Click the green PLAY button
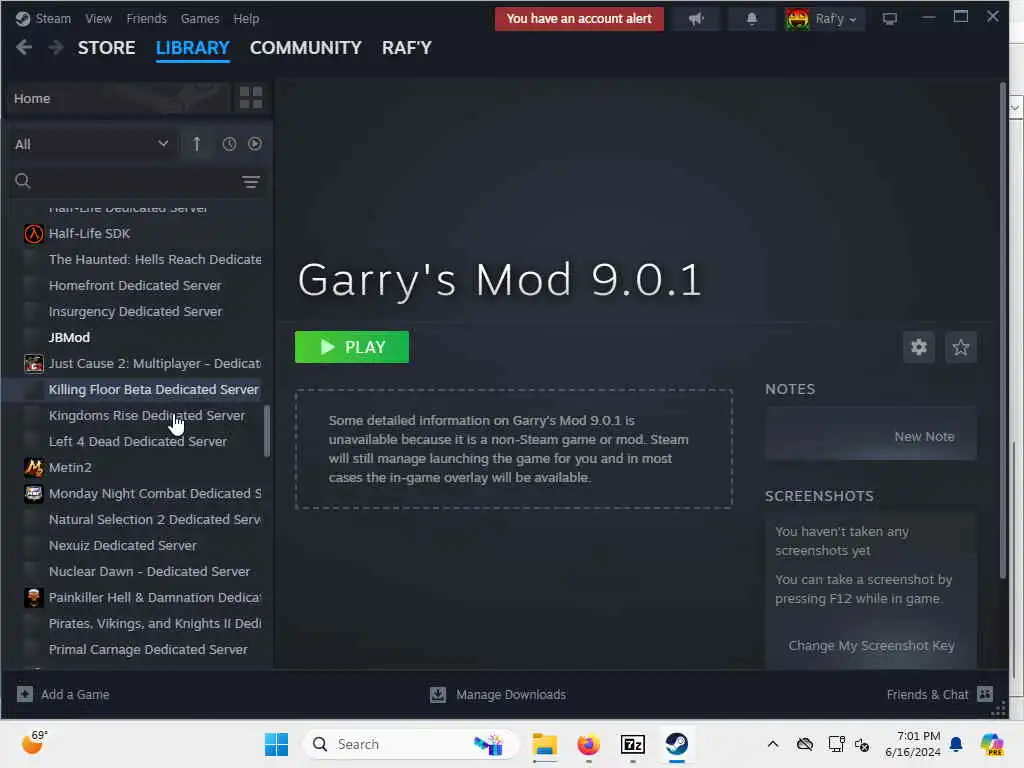 (352, 347)
